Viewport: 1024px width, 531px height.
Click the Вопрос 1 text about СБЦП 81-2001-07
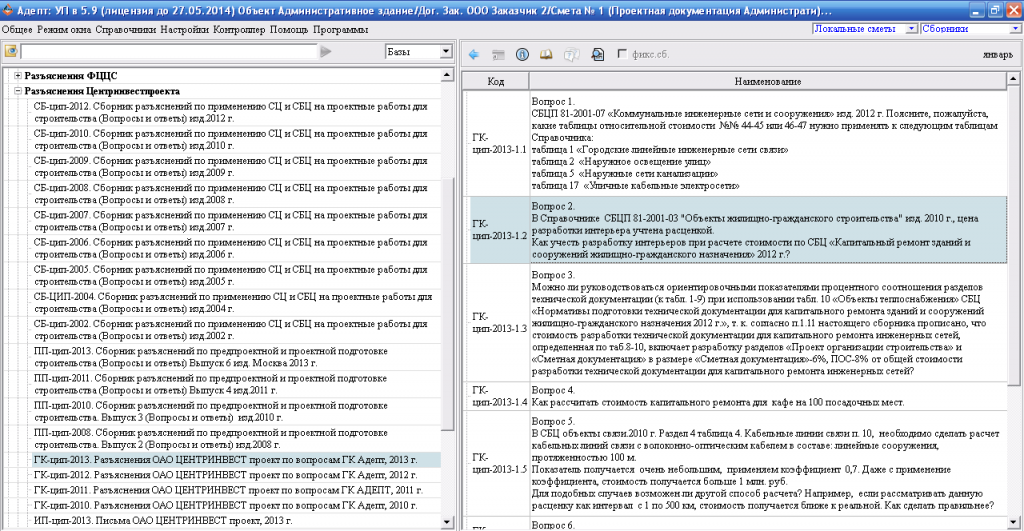pos(768,144)
